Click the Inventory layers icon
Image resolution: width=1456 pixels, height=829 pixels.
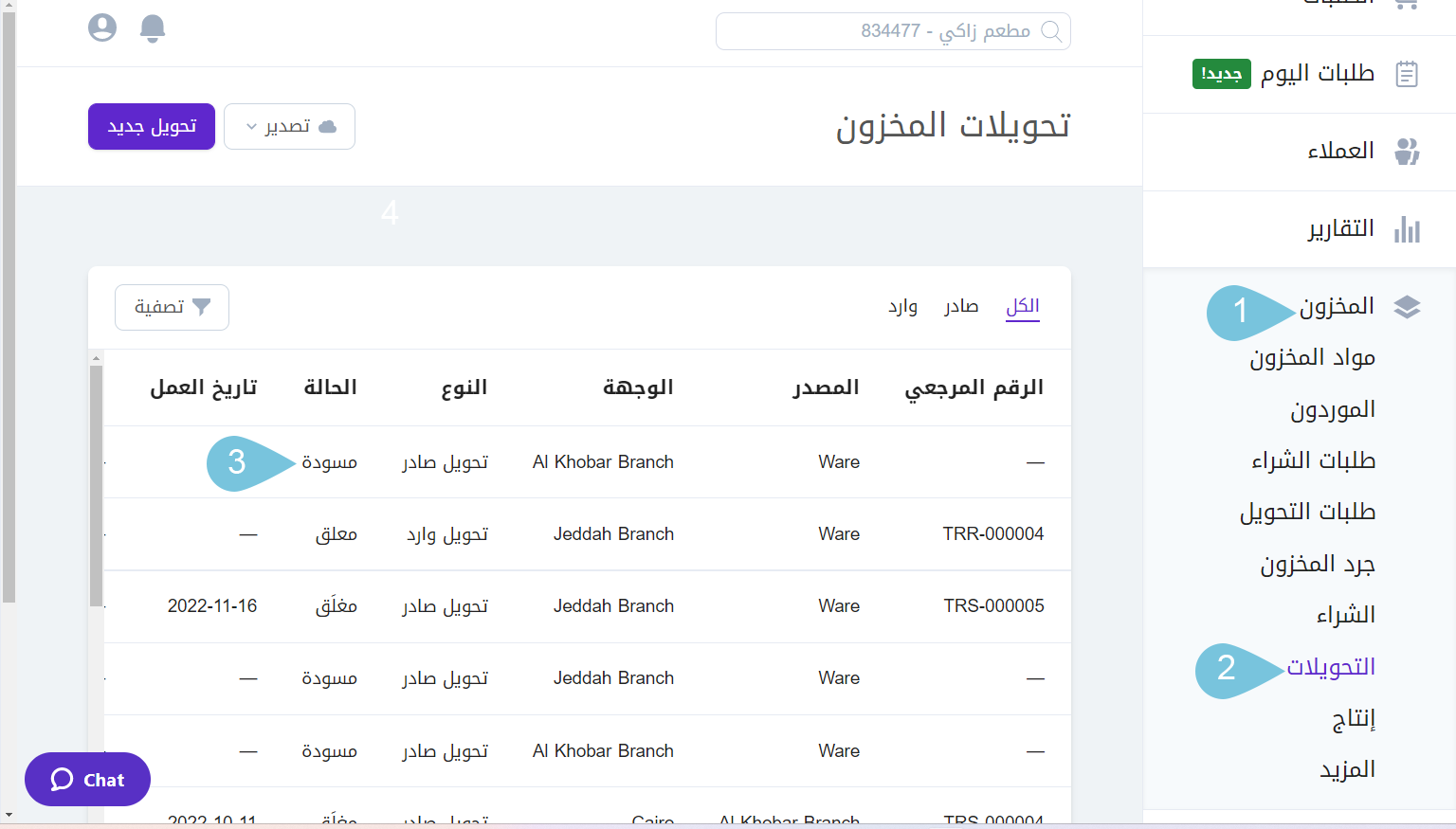click(1407, 307)
